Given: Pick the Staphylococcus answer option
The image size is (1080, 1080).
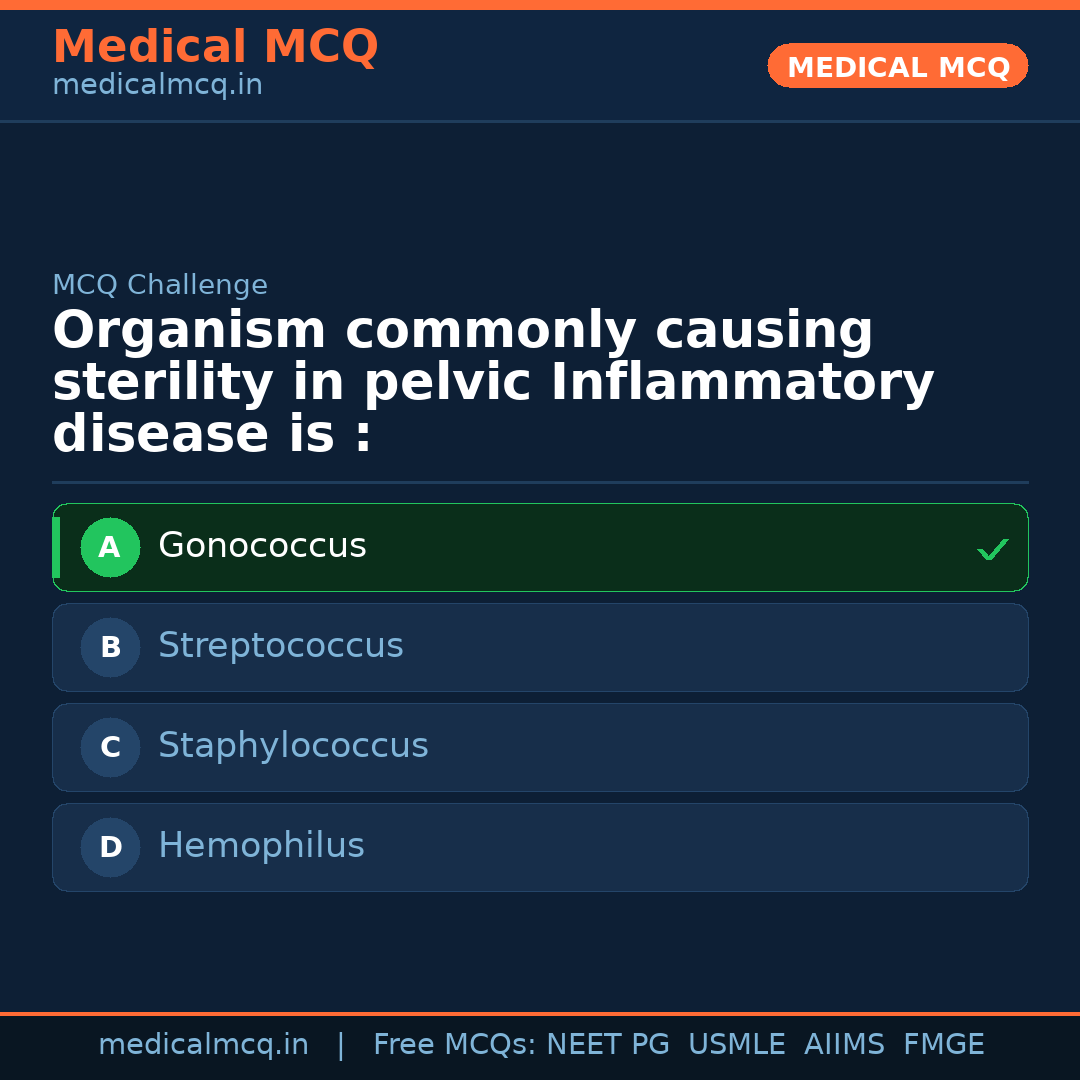Looking at the screenshot, I should point(540,747).
